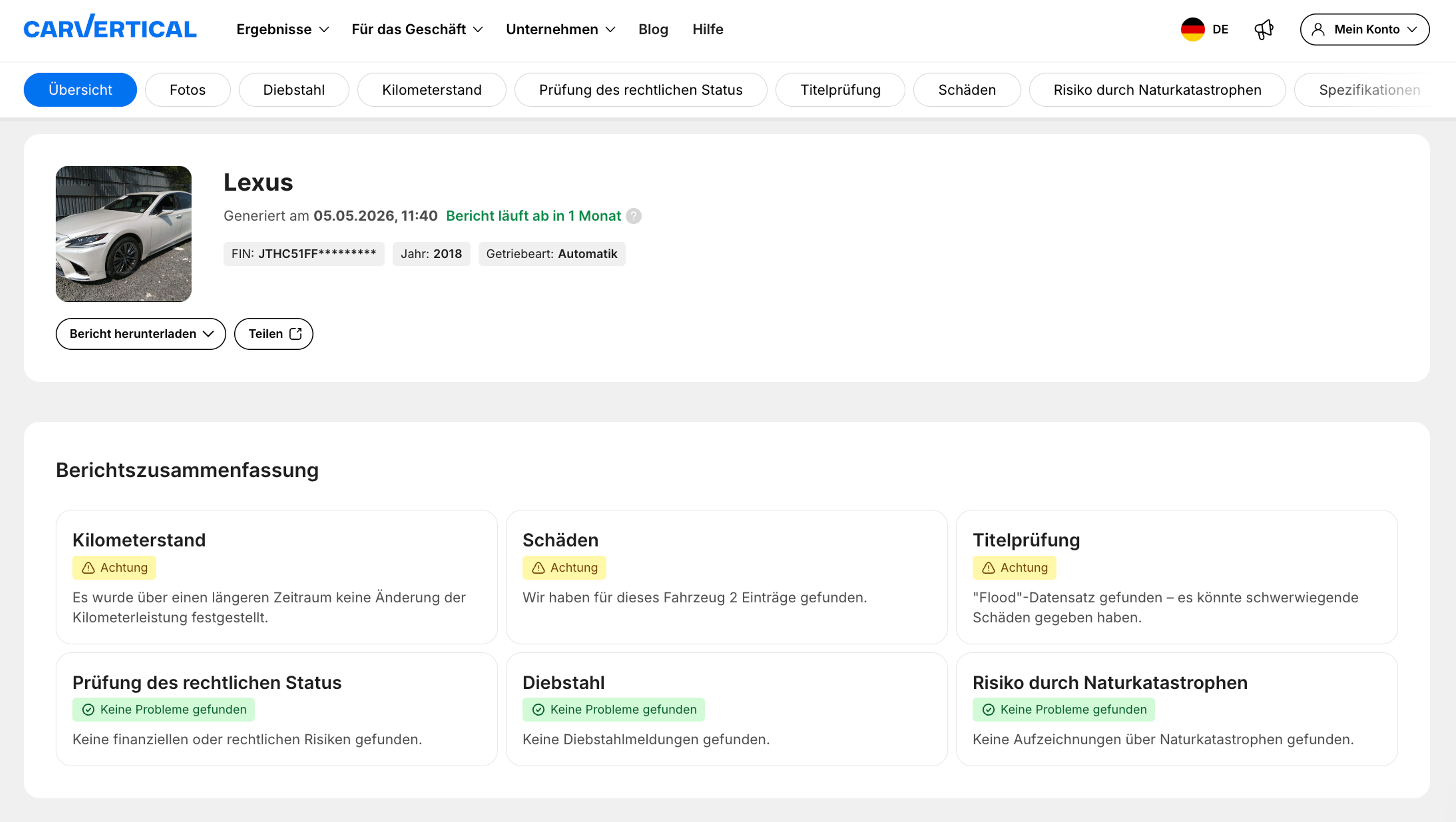Switch to the Fotos tab
The width and height of the screenshot is (1456, 822).
pos(187,89)
